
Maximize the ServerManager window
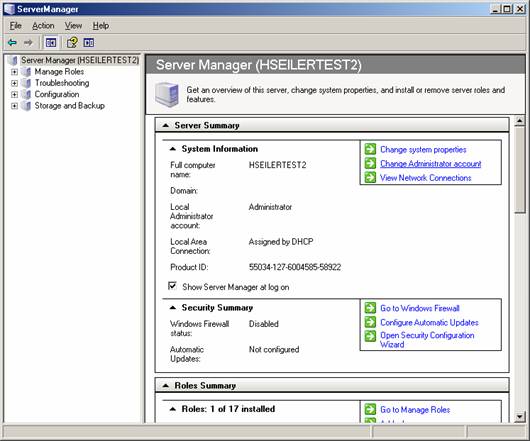coord(507,9)
